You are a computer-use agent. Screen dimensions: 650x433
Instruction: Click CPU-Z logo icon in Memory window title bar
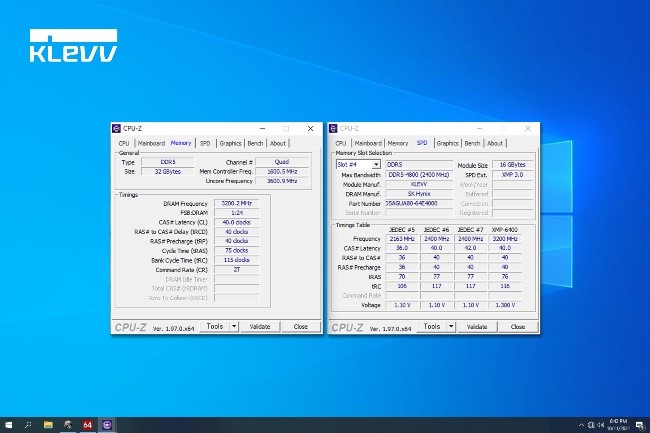tap(116, 128)
